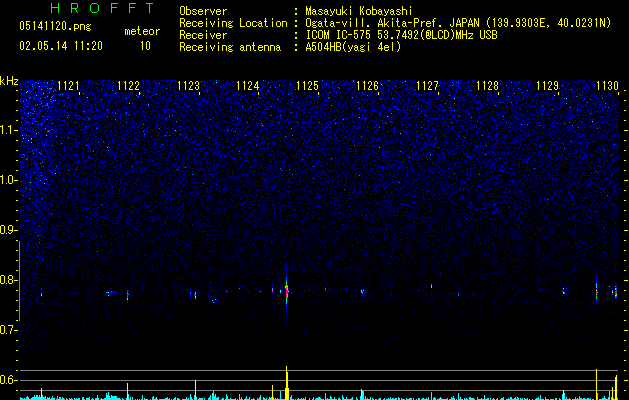Click the 0.7 kHz axis label
Image resolution: width=629 pixels, height=400 pixels.
pyautogui.click(x=9, y=330)
